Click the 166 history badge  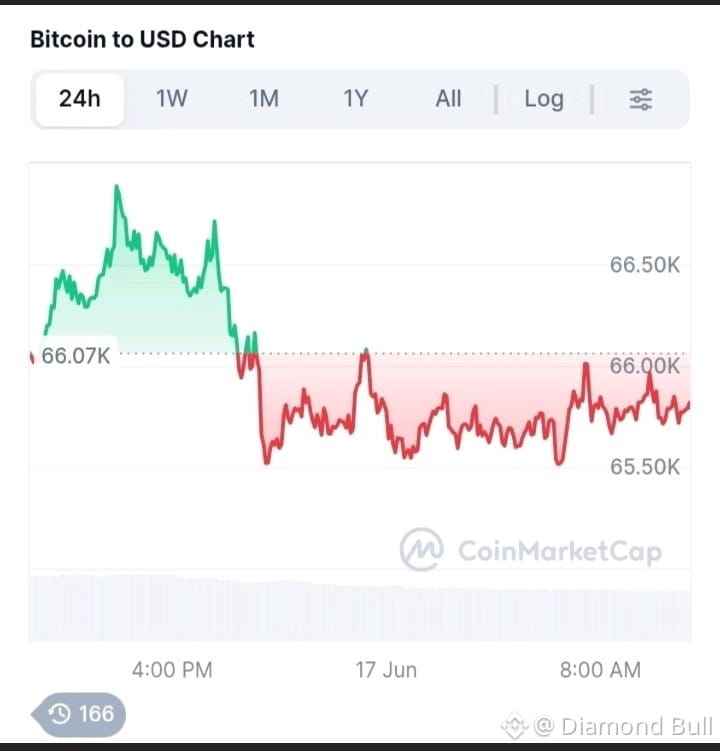pyautogui.click(x=79, y=714)
